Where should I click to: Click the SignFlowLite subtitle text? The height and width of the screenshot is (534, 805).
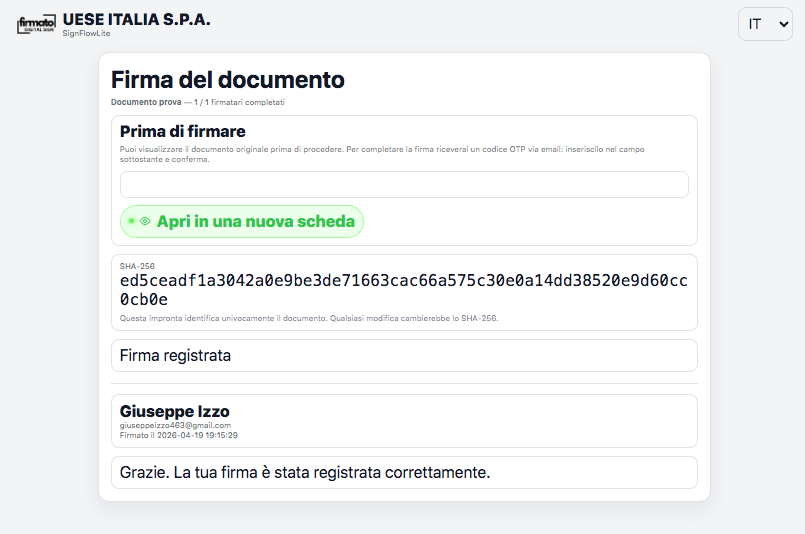[86, 34]
